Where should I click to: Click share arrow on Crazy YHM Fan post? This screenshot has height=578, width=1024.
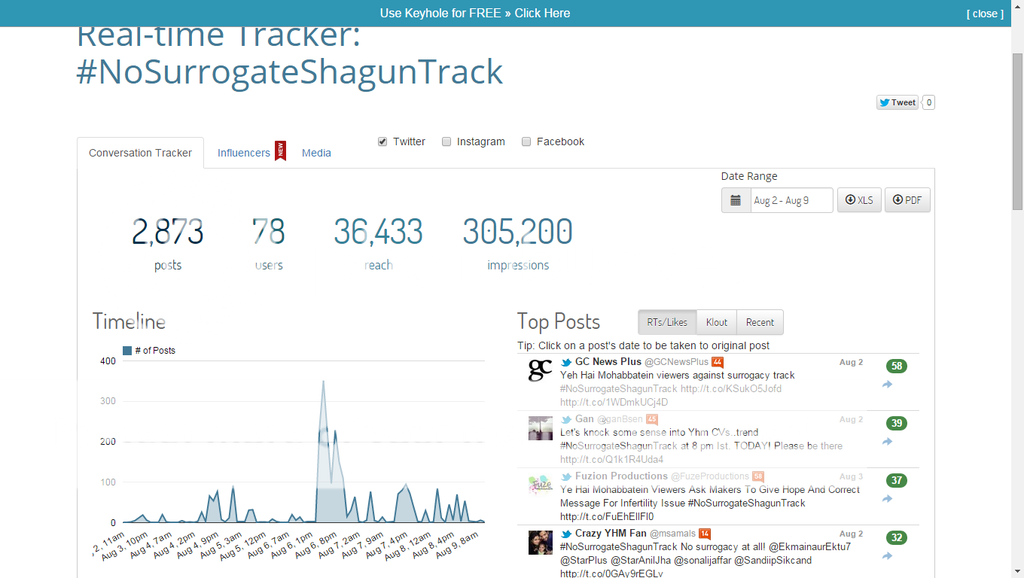coord(887,556)
